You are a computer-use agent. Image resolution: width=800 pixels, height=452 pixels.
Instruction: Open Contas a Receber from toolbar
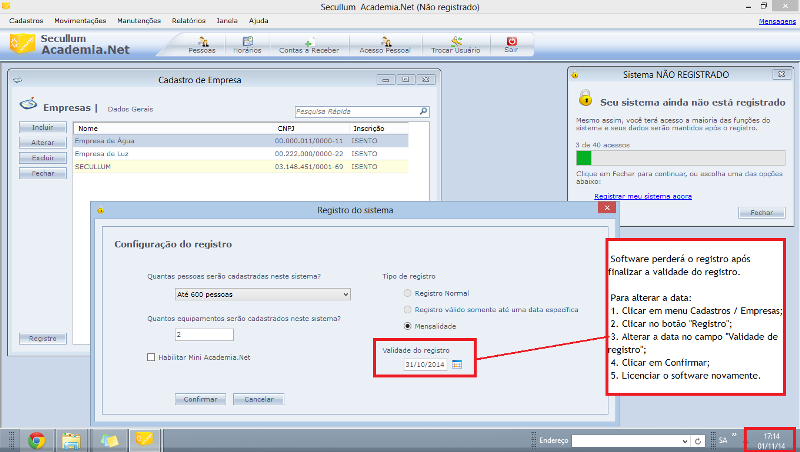pyautogui.click(x=308, y=44)
